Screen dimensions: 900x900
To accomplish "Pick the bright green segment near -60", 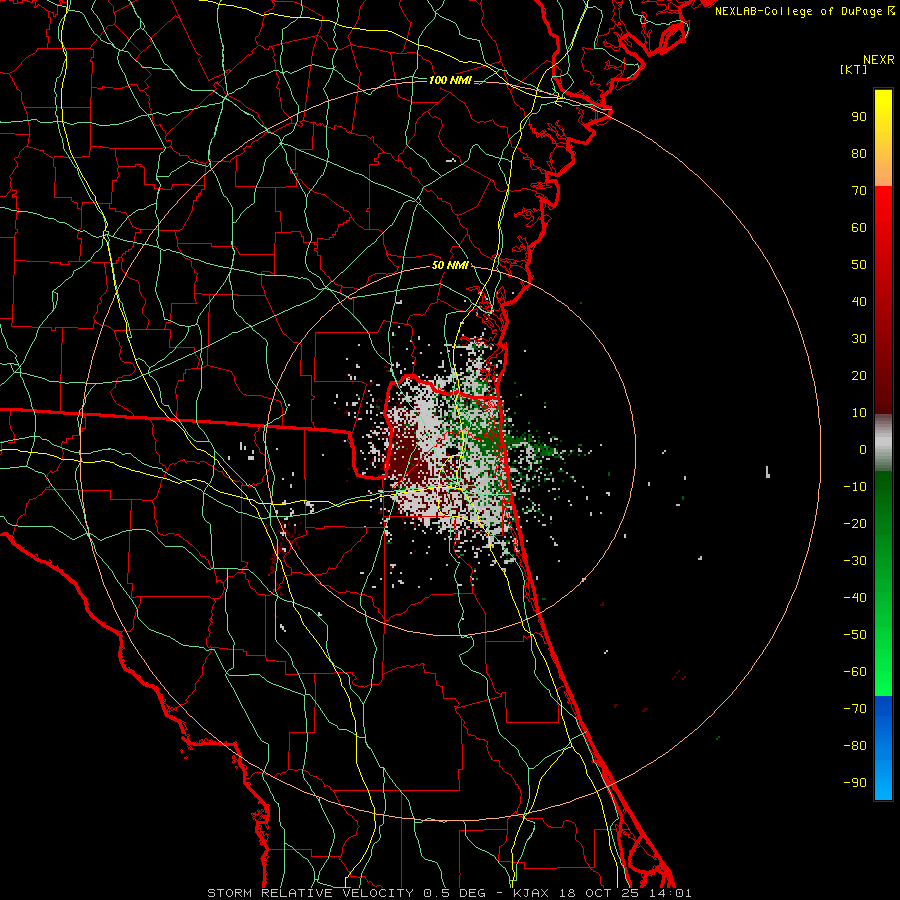I will click(883, 672).
